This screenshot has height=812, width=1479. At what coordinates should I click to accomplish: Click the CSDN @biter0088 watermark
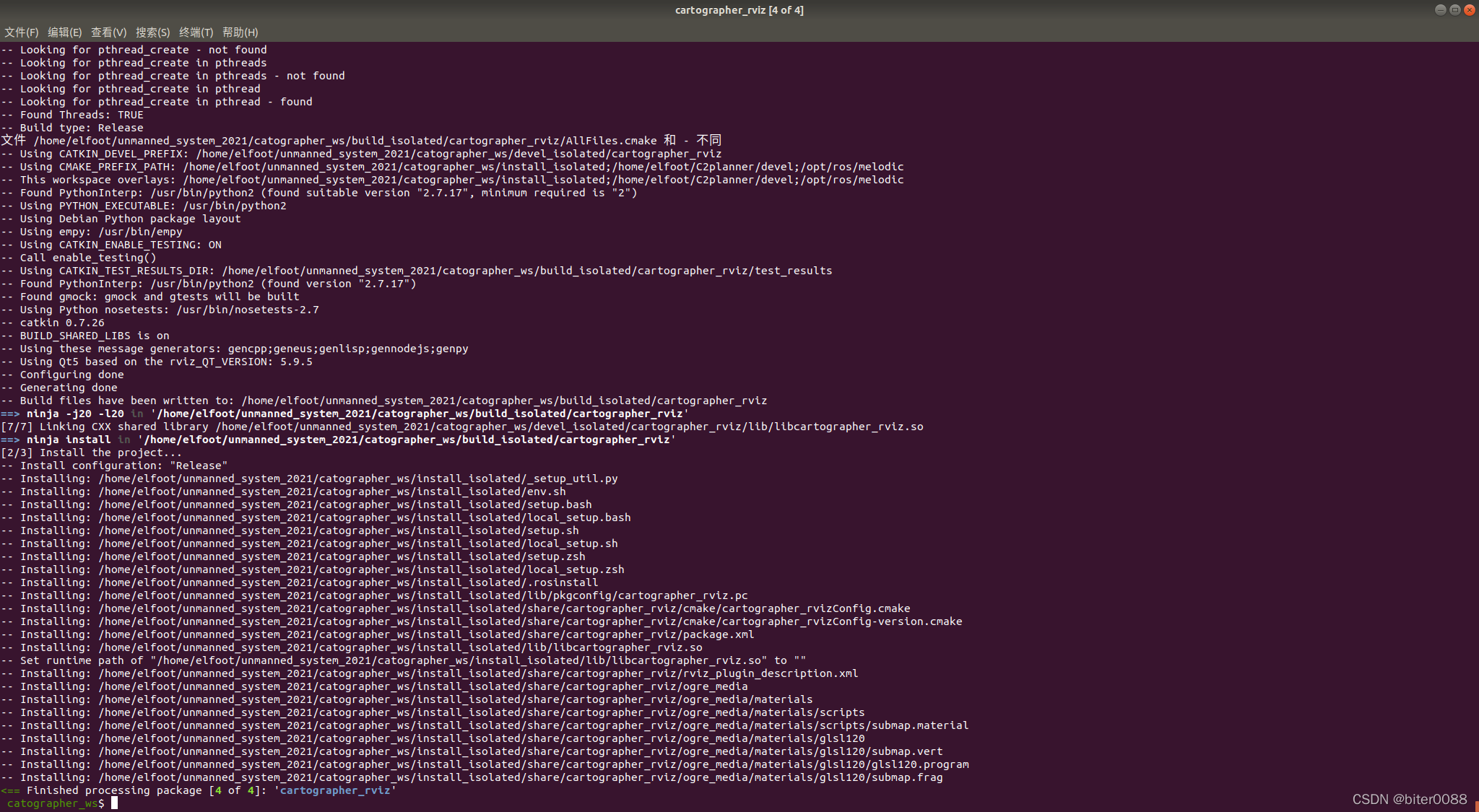tap(1409, 799)
